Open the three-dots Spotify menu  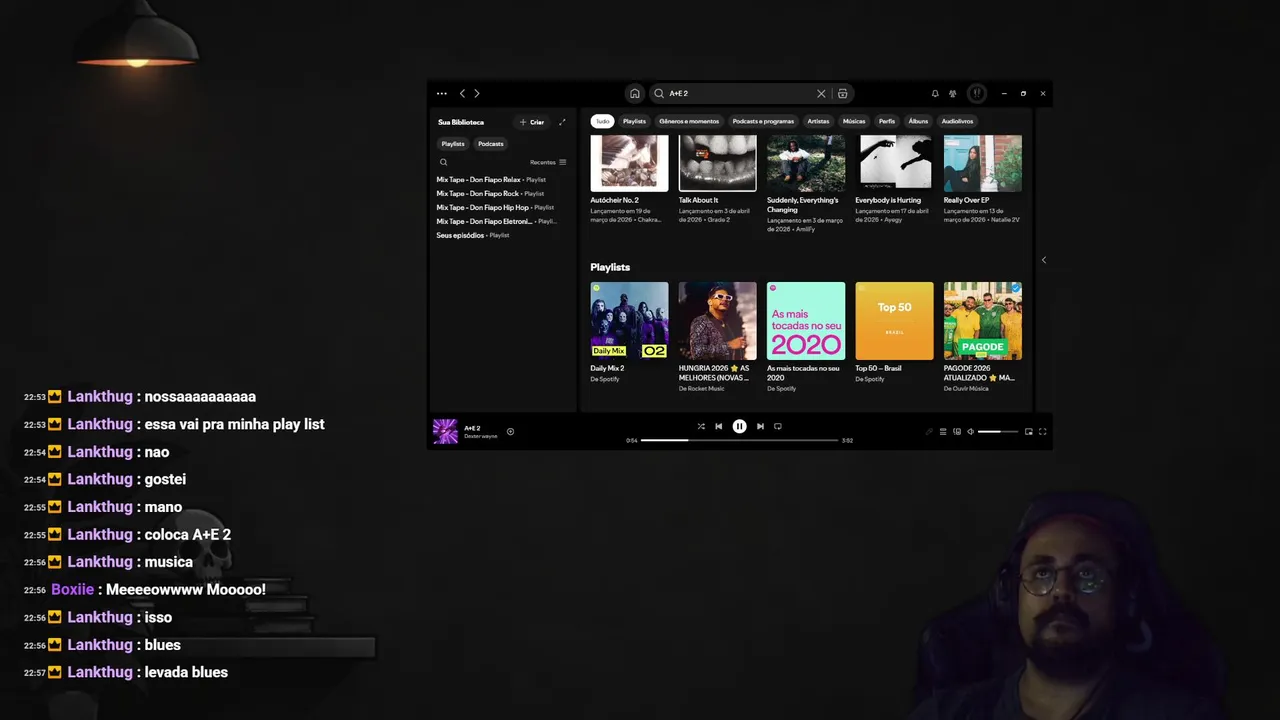point(442,93)
